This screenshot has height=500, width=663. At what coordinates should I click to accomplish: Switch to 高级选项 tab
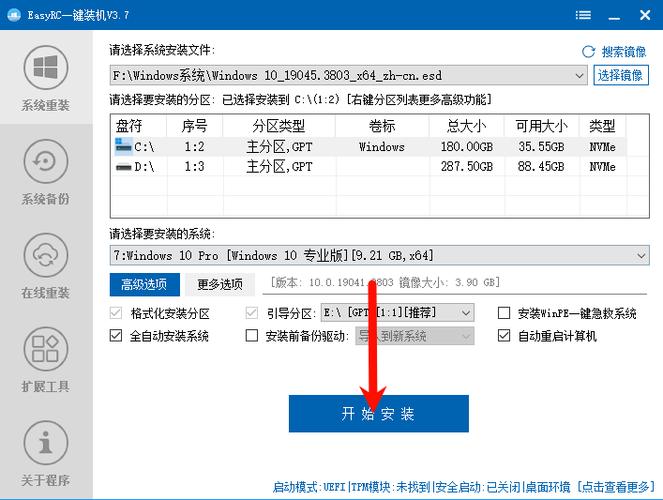(x=145, y=284)
